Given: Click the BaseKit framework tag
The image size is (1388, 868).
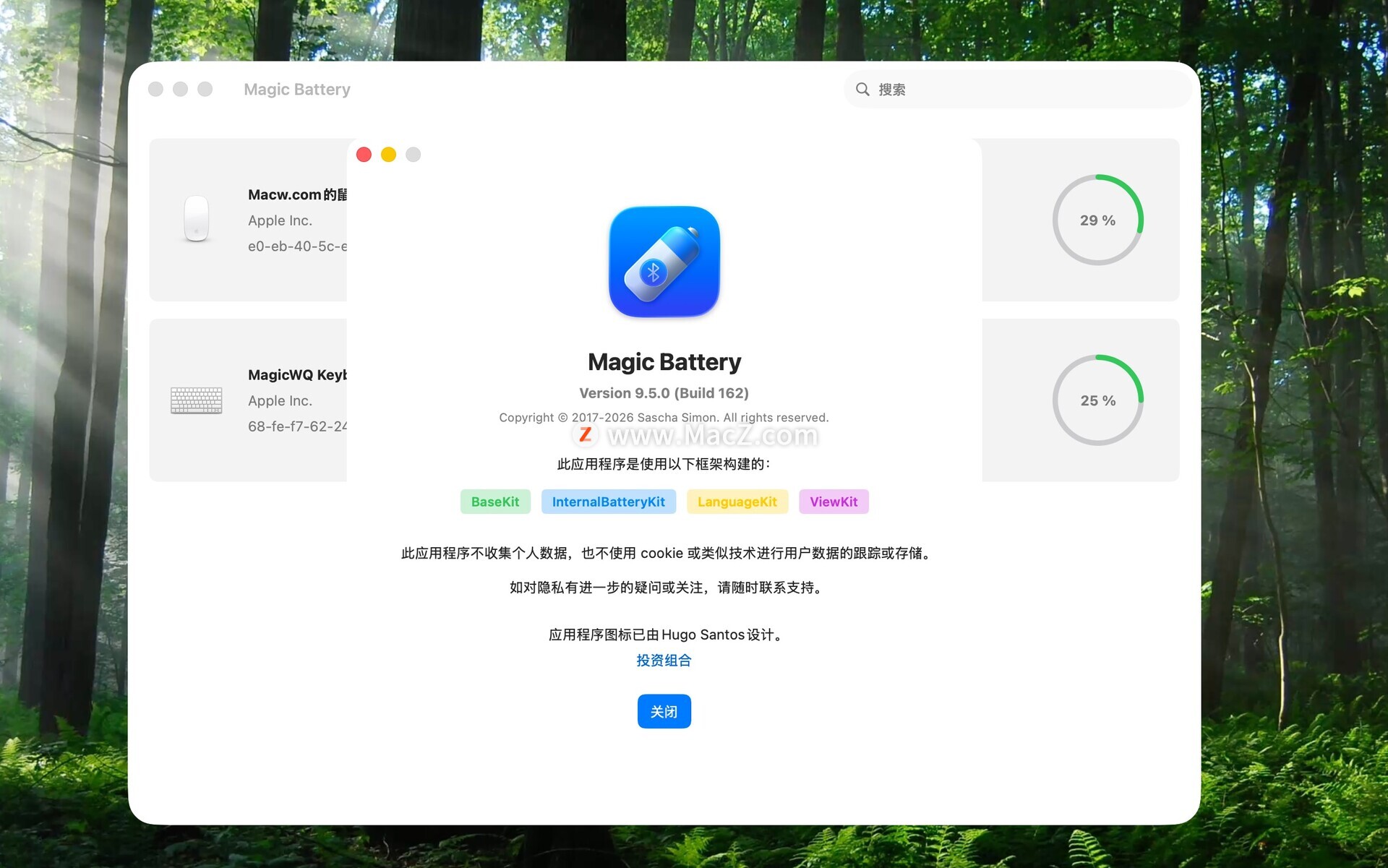Looking at the screenshot, I should [x=494, y=502].
